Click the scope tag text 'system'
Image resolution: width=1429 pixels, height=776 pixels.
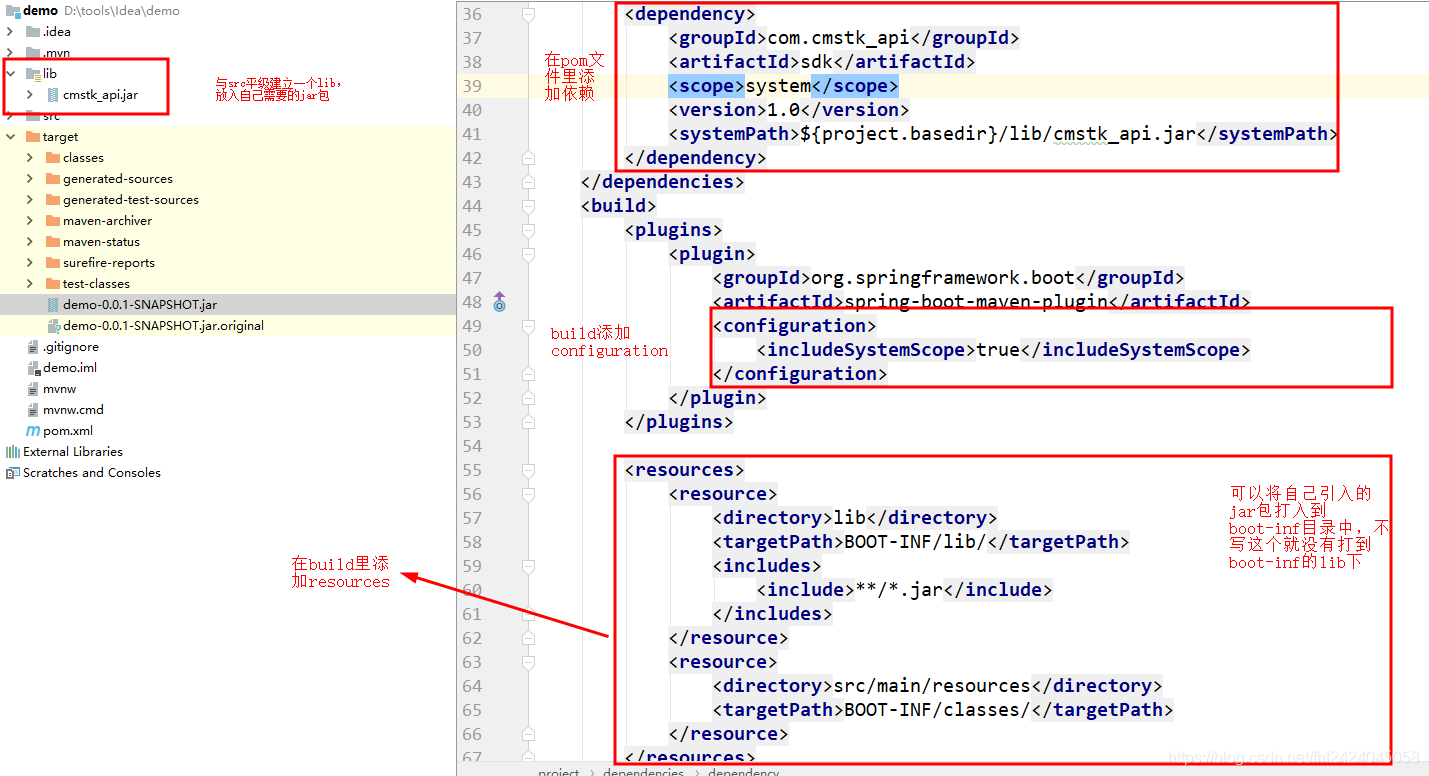tap(778, 86)
